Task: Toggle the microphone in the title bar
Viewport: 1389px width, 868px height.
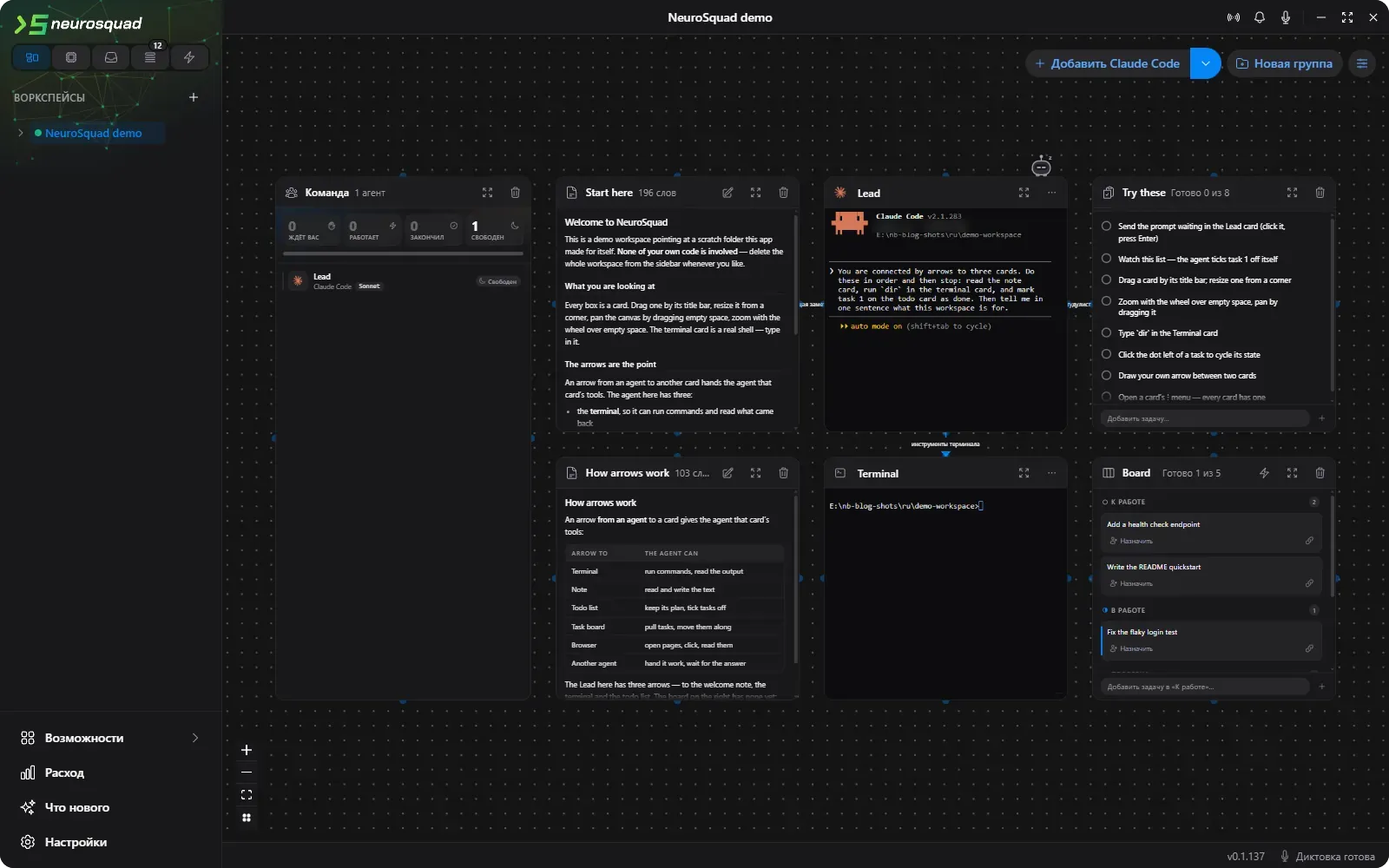Action: coord(1286,17)
